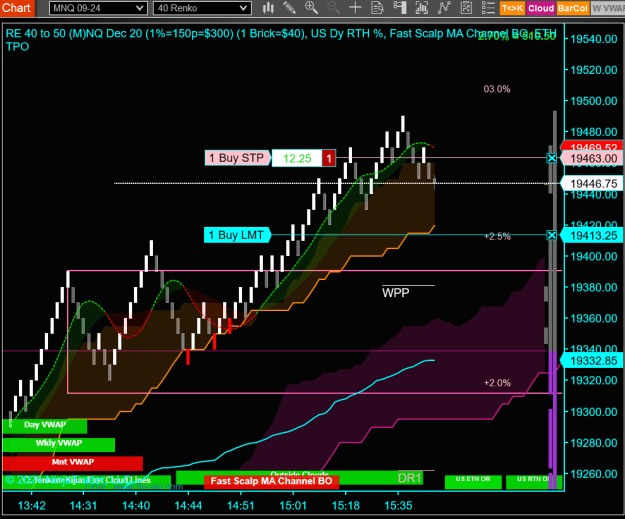The image size is (625, 519).
Task: Click the 14:31 time axis label
Action: coord(83,506)
